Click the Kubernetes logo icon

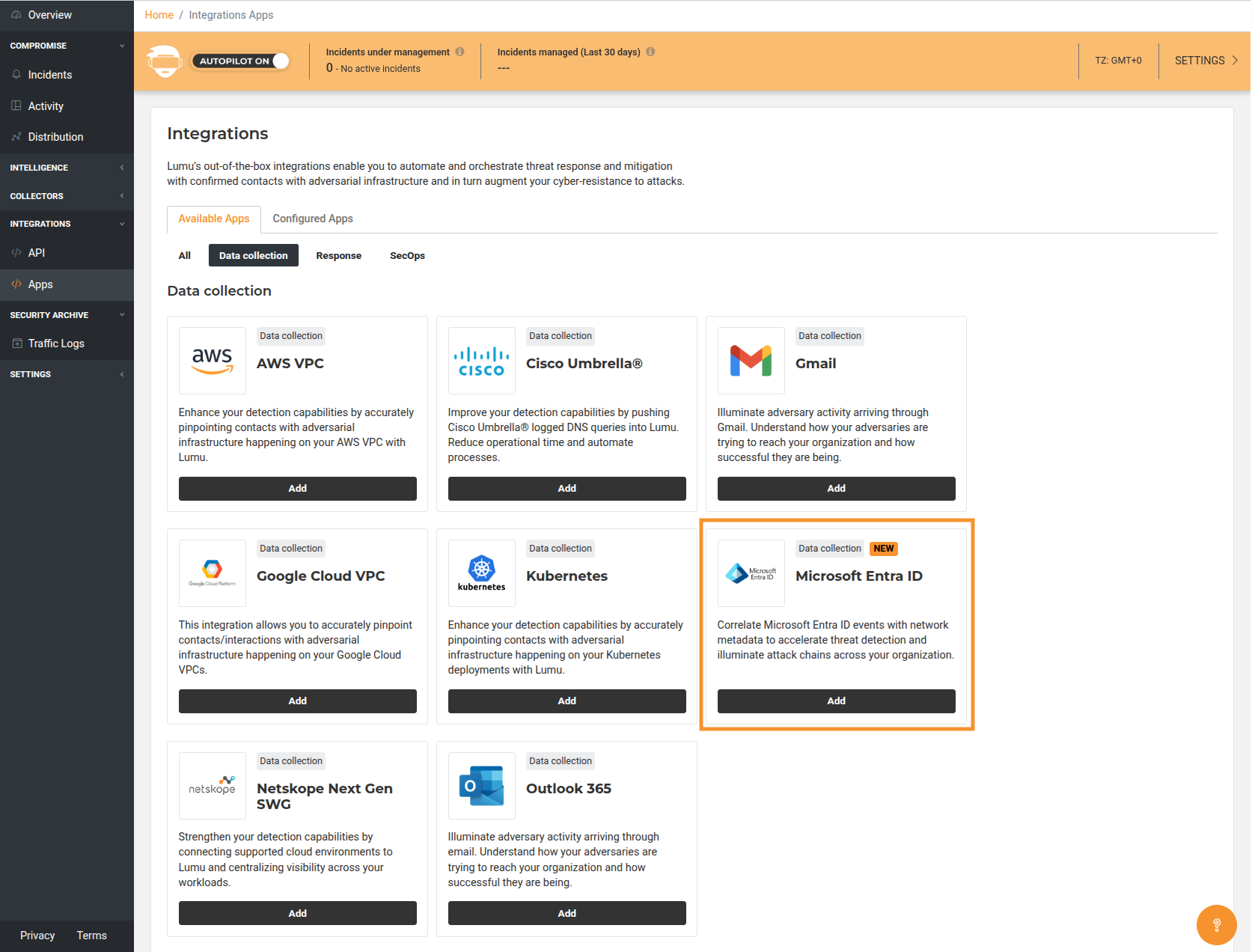click(x=481, y=573)
